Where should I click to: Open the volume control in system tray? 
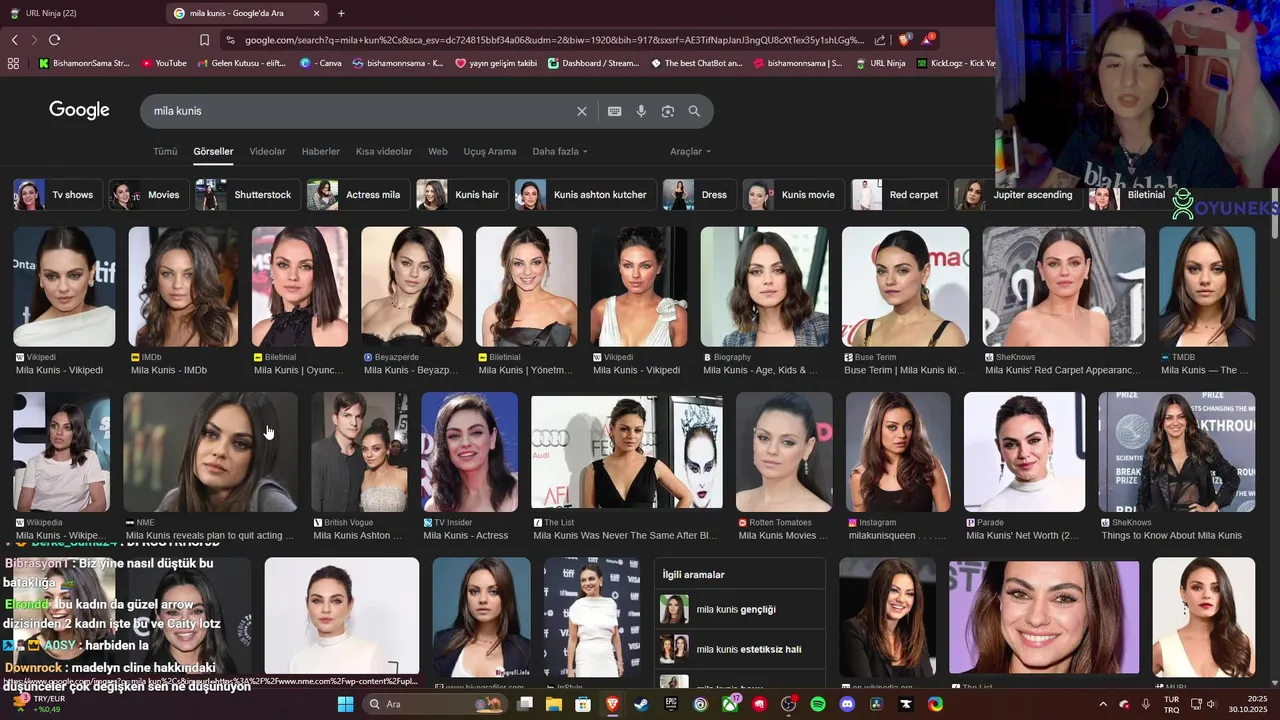click(x=1211, y=704)
